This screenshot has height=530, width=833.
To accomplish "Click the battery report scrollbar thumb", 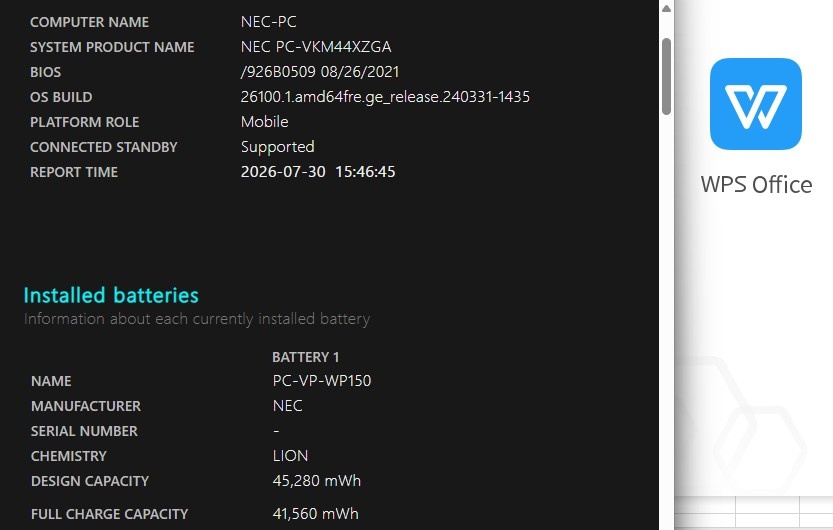I will (x=666, y=76).
